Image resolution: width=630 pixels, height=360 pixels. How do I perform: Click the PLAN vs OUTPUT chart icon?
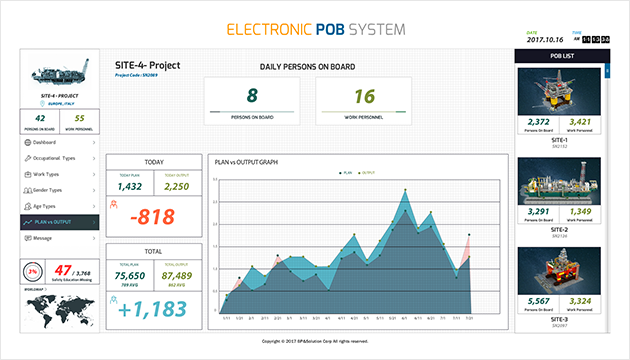click(x=28, y=222)
